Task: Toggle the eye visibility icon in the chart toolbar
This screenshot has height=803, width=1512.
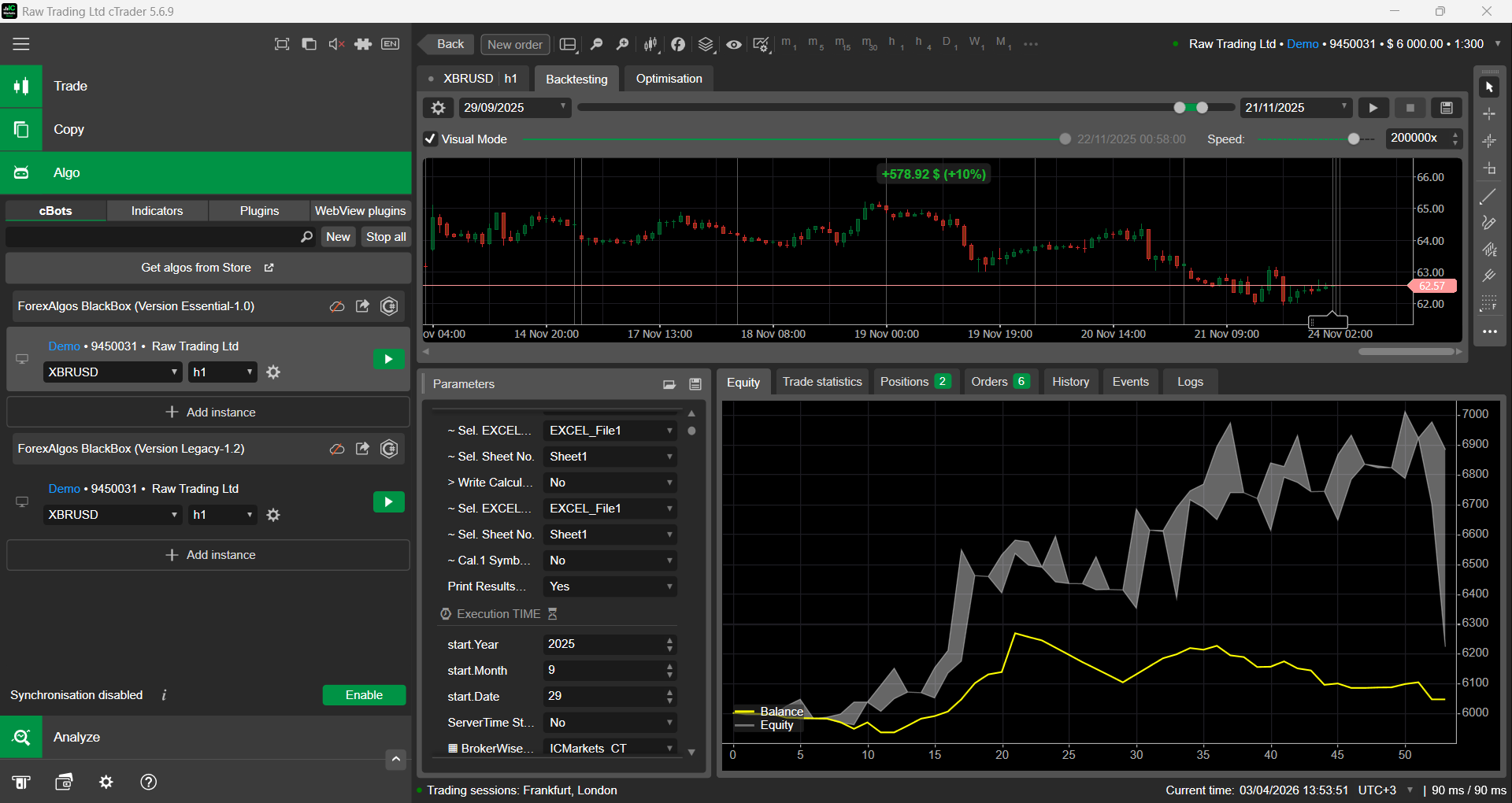Action: pos(733,44)
